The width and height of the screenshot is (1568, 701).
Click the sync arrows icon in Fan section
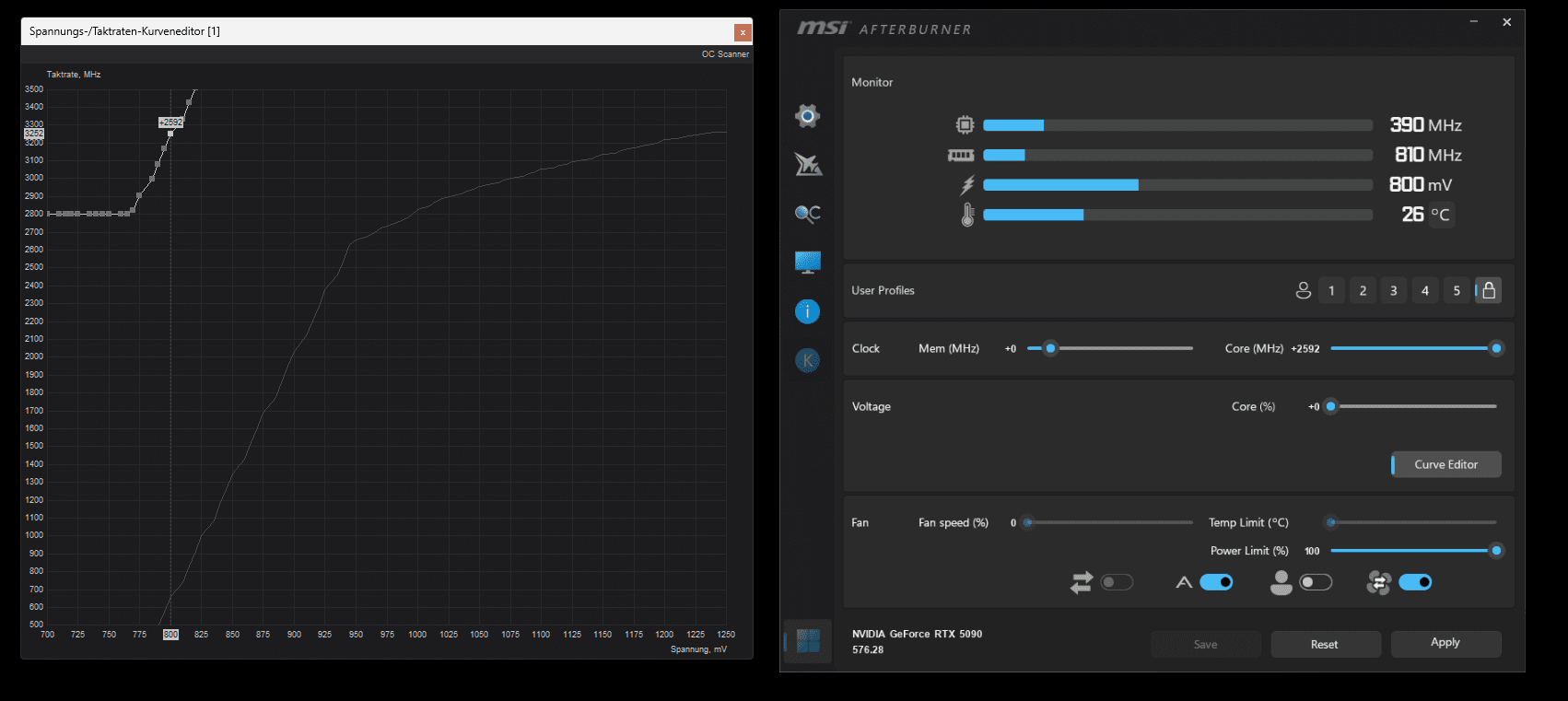[1082, 582]
